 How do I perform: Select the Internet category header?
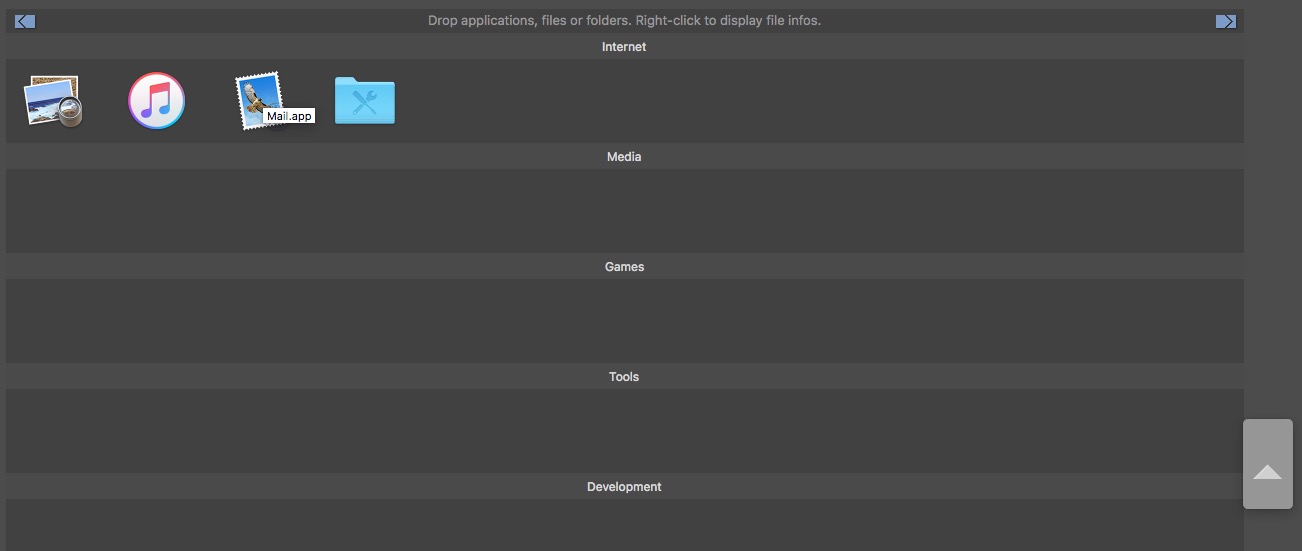tap(624, 47)
